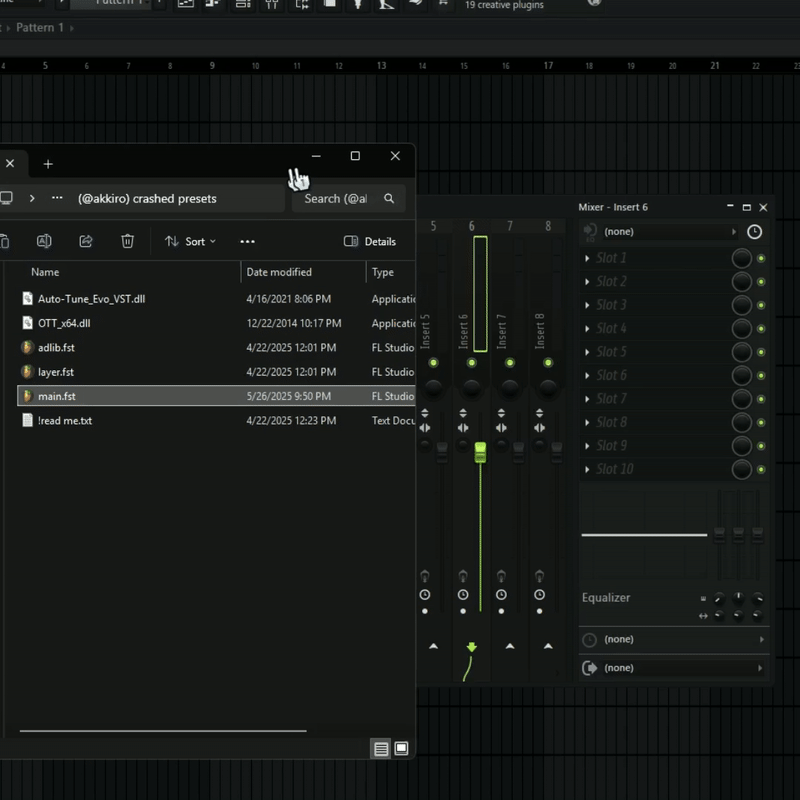Click the Insert 6 green volume fader
The width and height of the screenshot is (800, 800).
pos(480,452)
